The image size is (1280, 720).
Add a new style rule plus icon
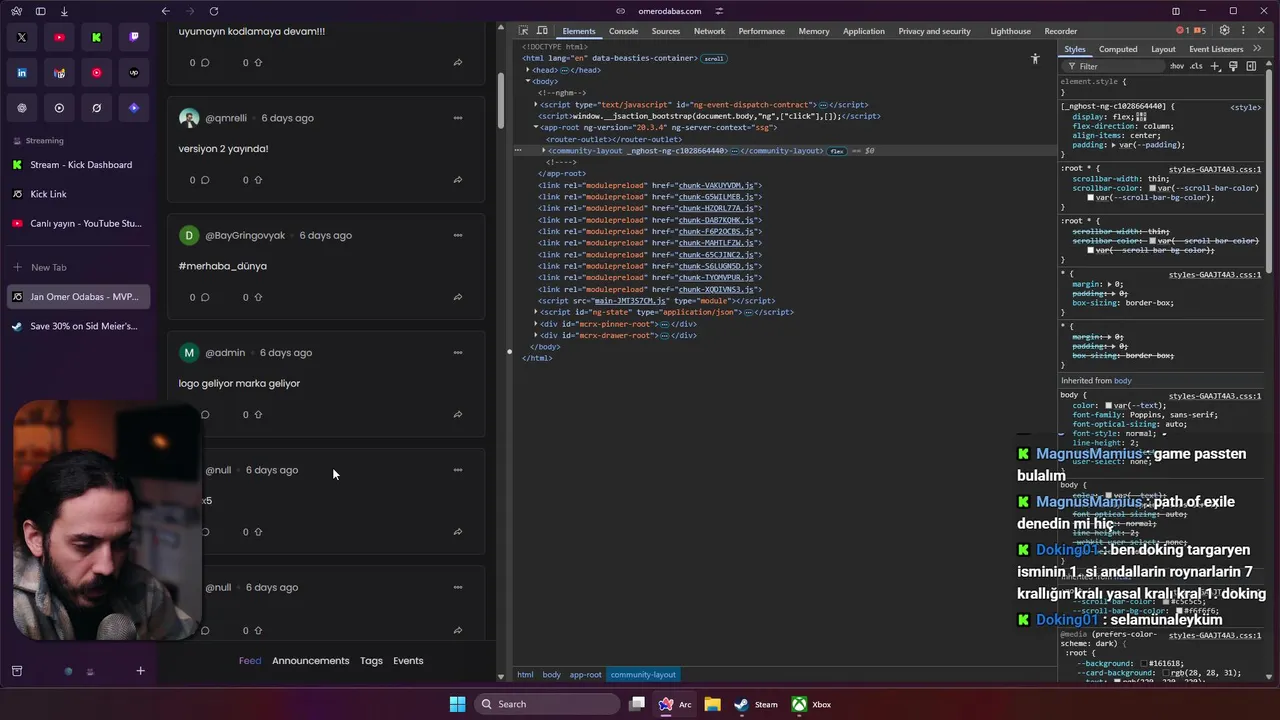point(1215,66)
